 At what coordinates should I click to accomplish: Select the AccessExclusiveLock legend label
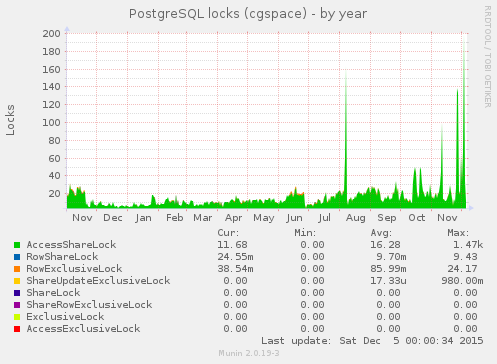click(83, 329)
